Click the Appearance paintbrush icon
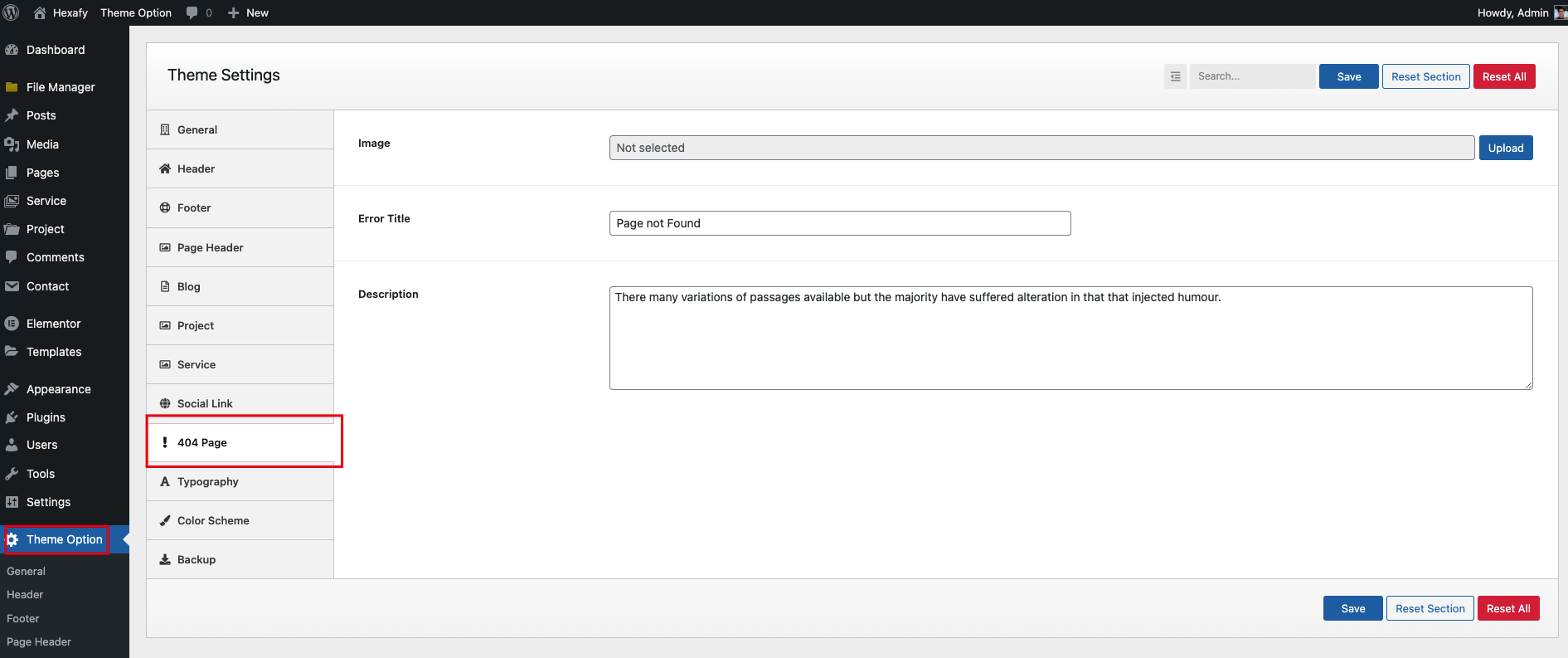This screenshot has height=658, width=1568. (12, 389)
